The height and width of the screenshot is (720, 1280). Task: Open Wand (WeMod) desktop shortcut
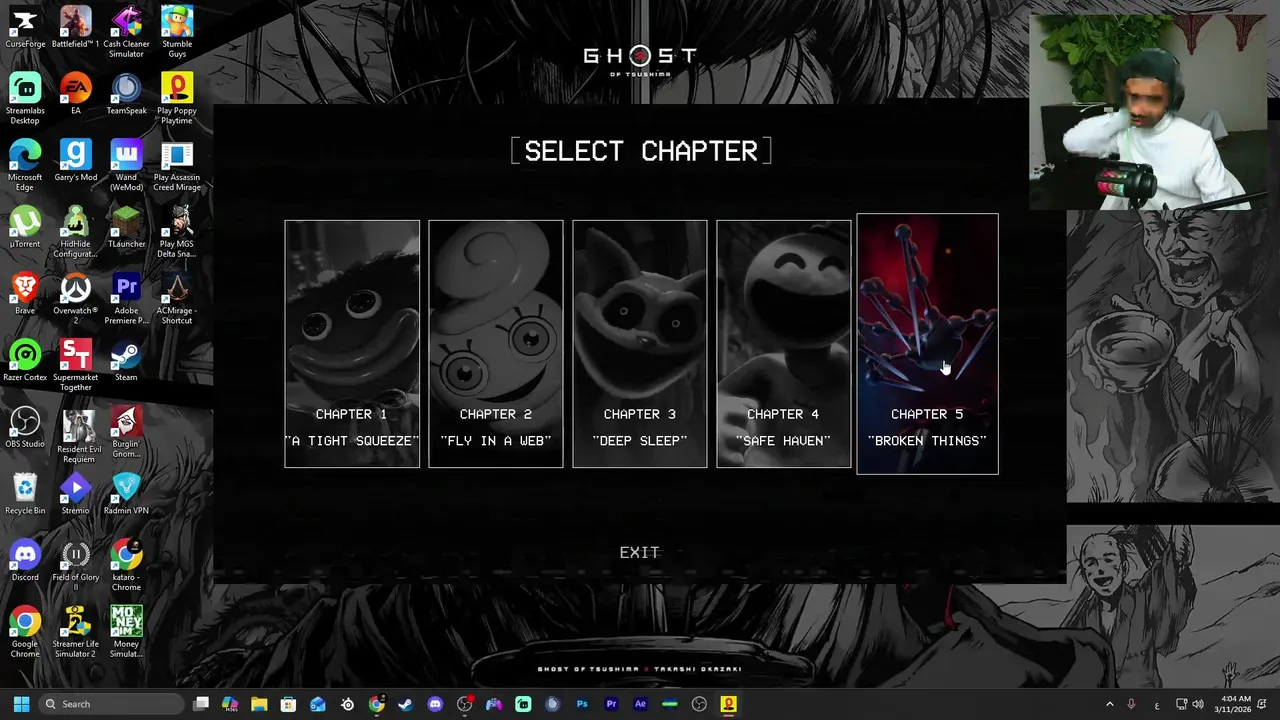(x=126, y=165)
